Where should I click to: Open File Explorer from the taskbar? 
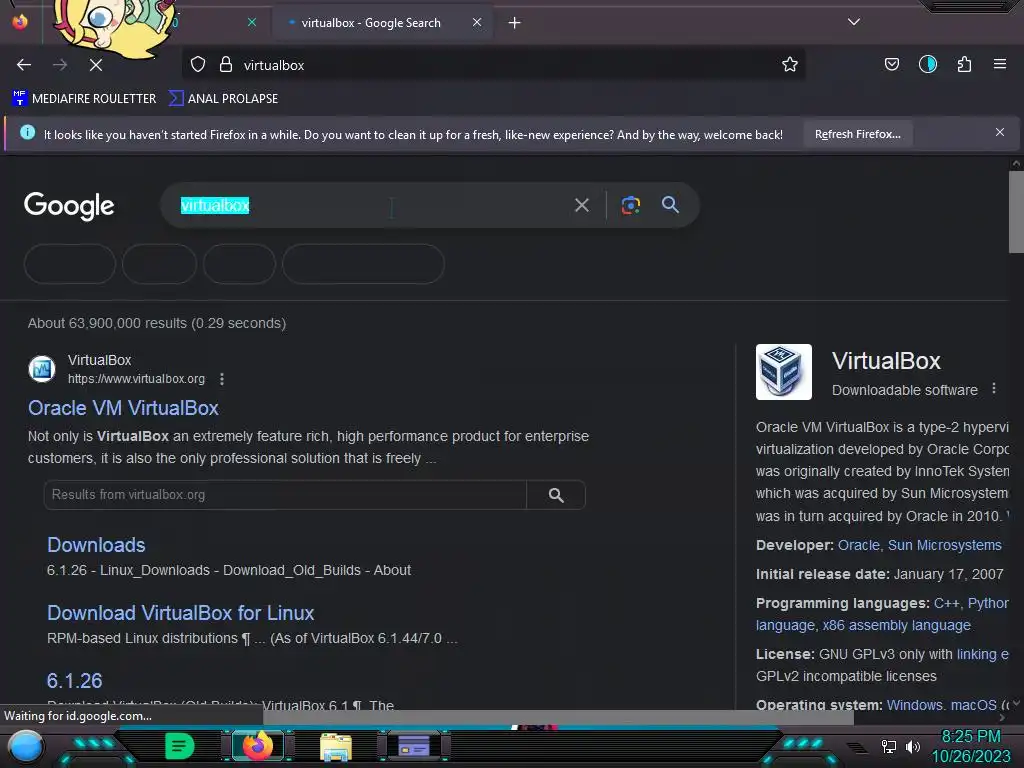click(336, 746)
